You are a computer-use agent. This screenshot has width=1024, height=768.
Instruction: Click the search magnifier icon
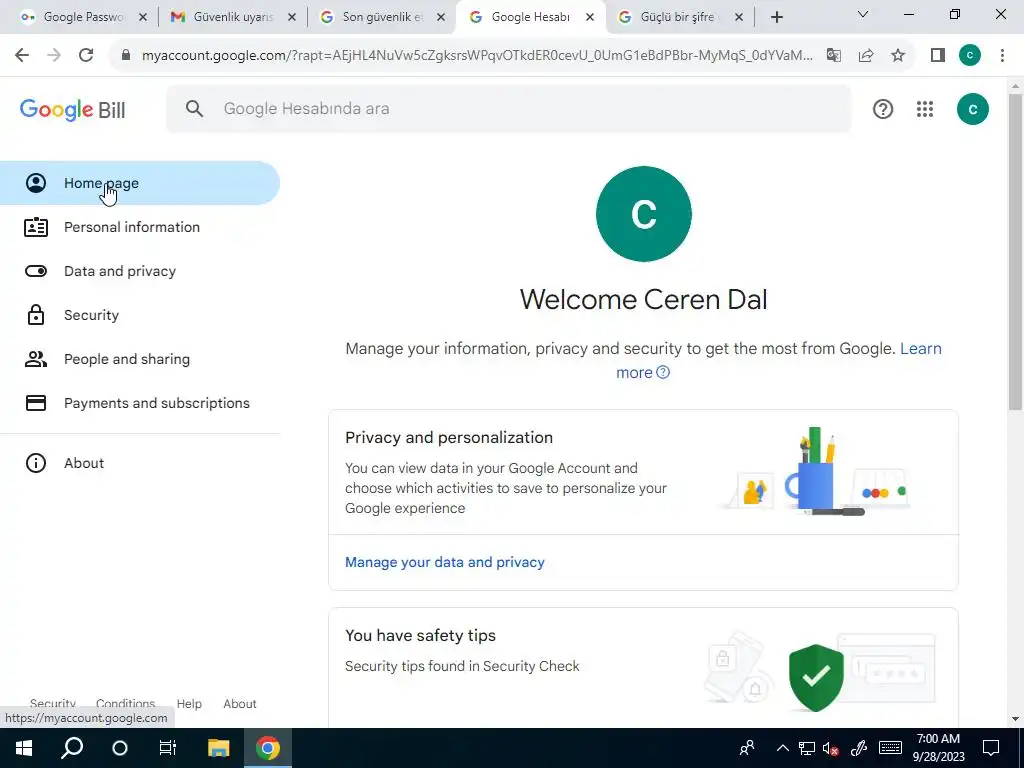(x=194, y=108)
